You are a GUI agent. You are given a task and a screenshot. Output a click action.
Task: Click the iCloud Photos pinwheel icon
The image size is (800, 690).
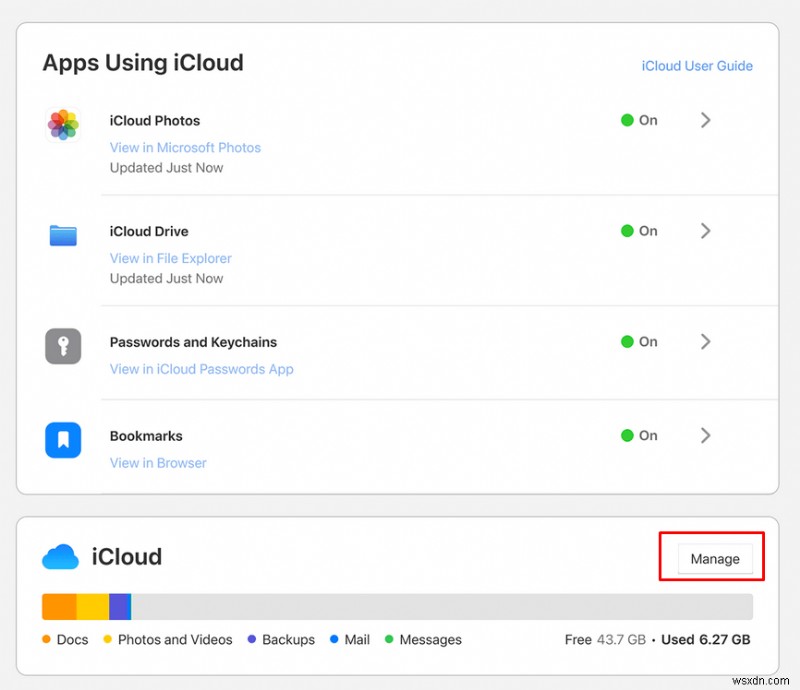63,125
